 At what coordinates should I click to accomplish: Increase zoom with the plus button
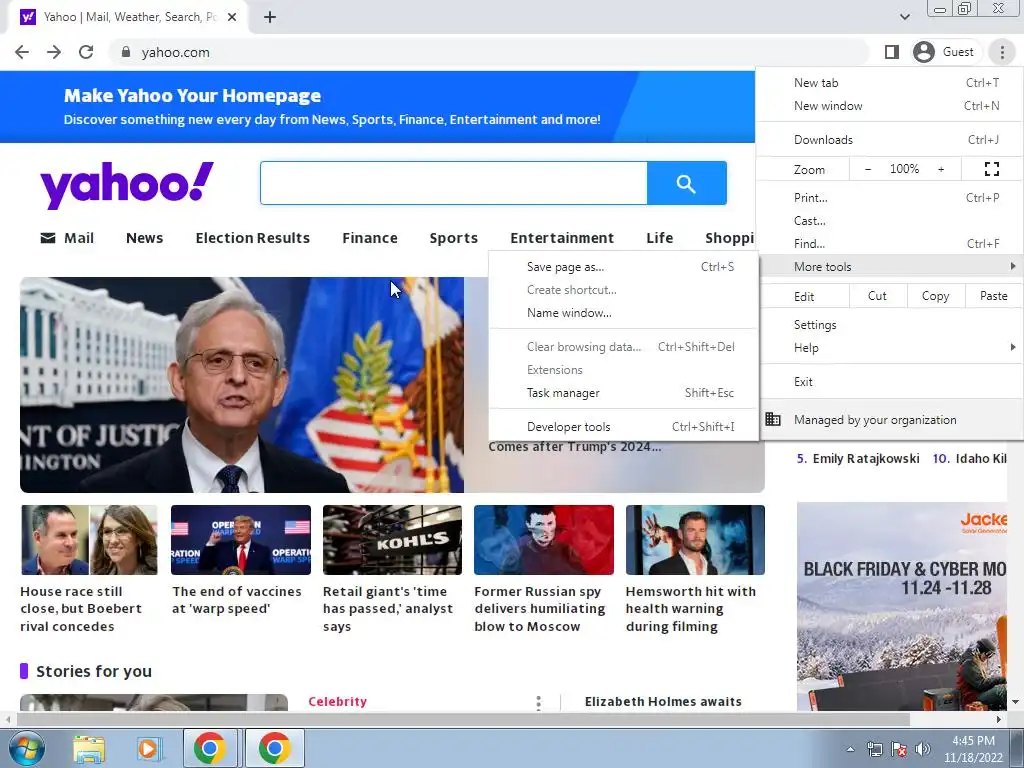point(941,169)
